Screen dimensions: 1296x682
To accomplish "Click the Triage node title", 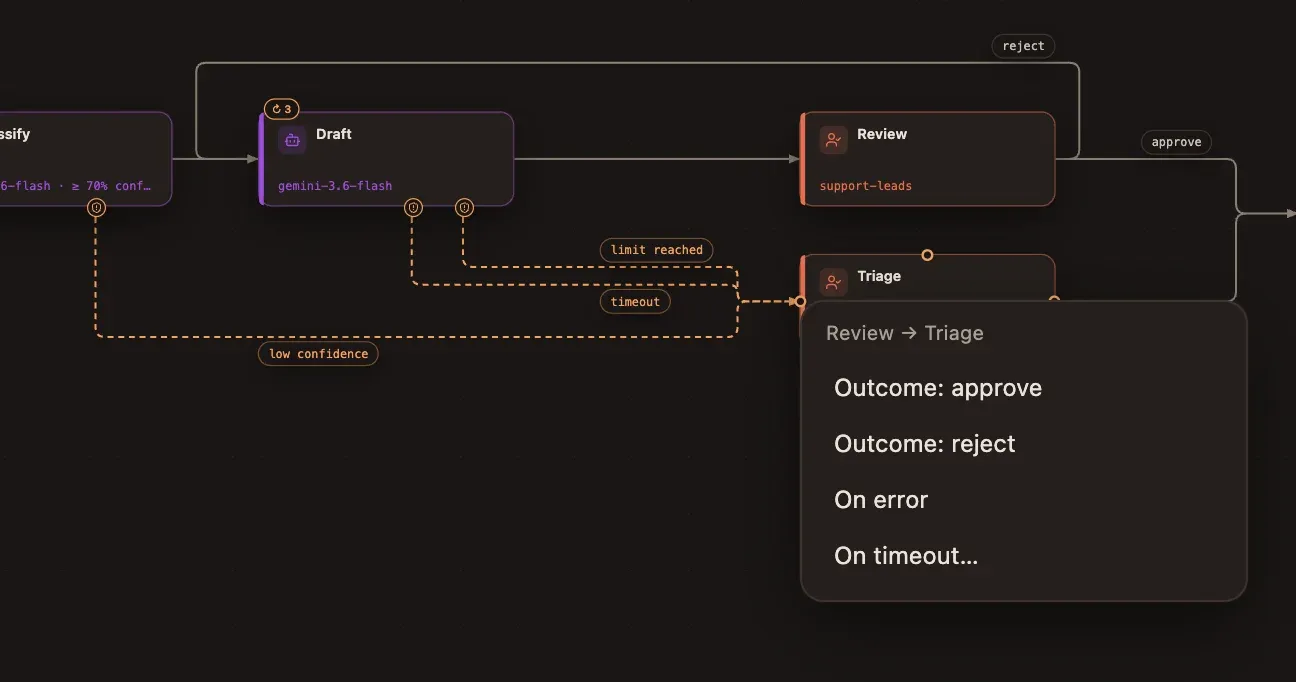I will click(879, 276).
